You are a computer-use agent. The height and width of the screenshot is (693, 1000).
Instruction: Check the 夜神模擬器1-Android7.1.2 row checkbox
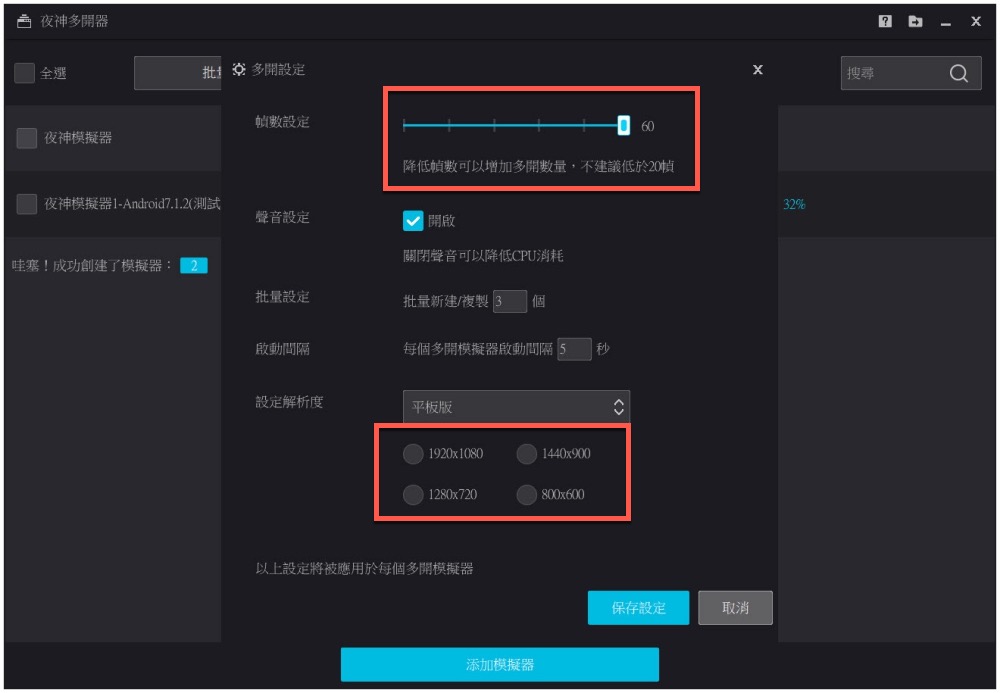[26, 204]
